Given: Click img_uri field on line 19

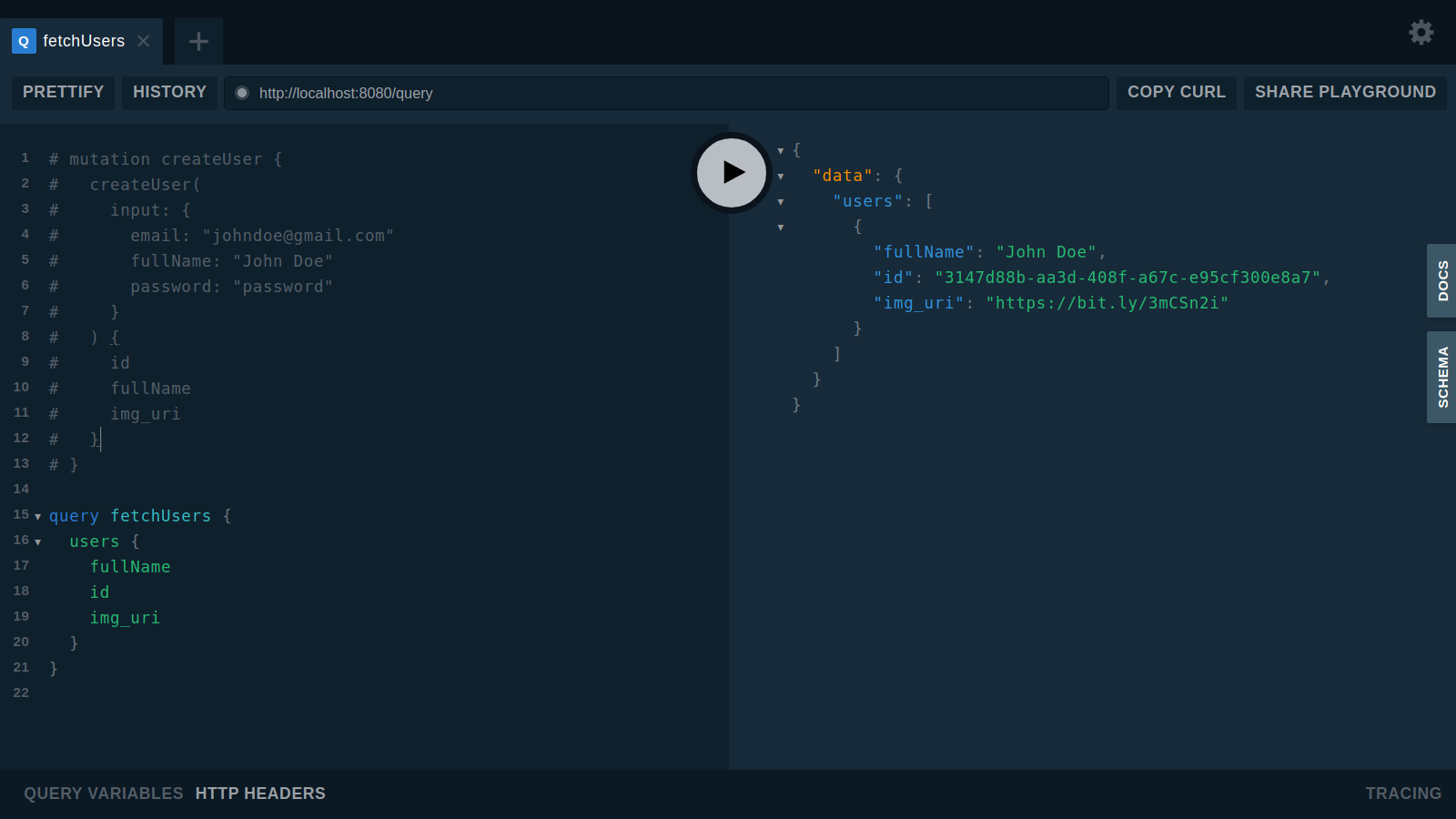Looking at the screenshot, I should pos(125,618).
